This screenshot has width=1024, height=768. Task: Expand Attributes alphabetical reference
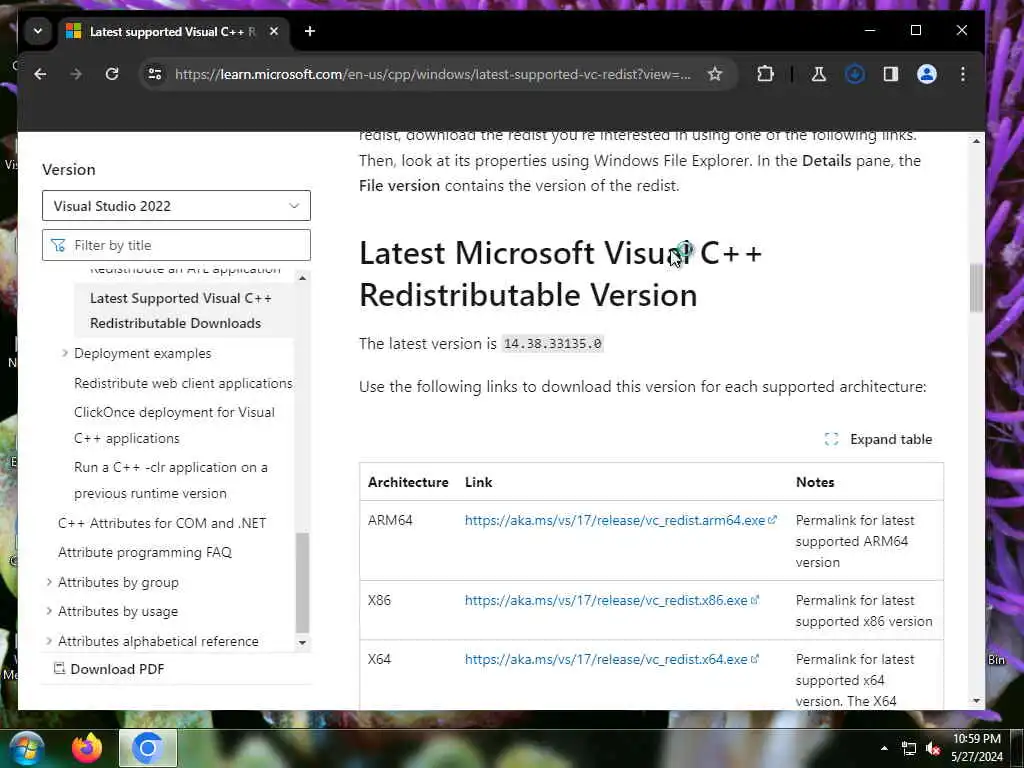coord(49,641)
